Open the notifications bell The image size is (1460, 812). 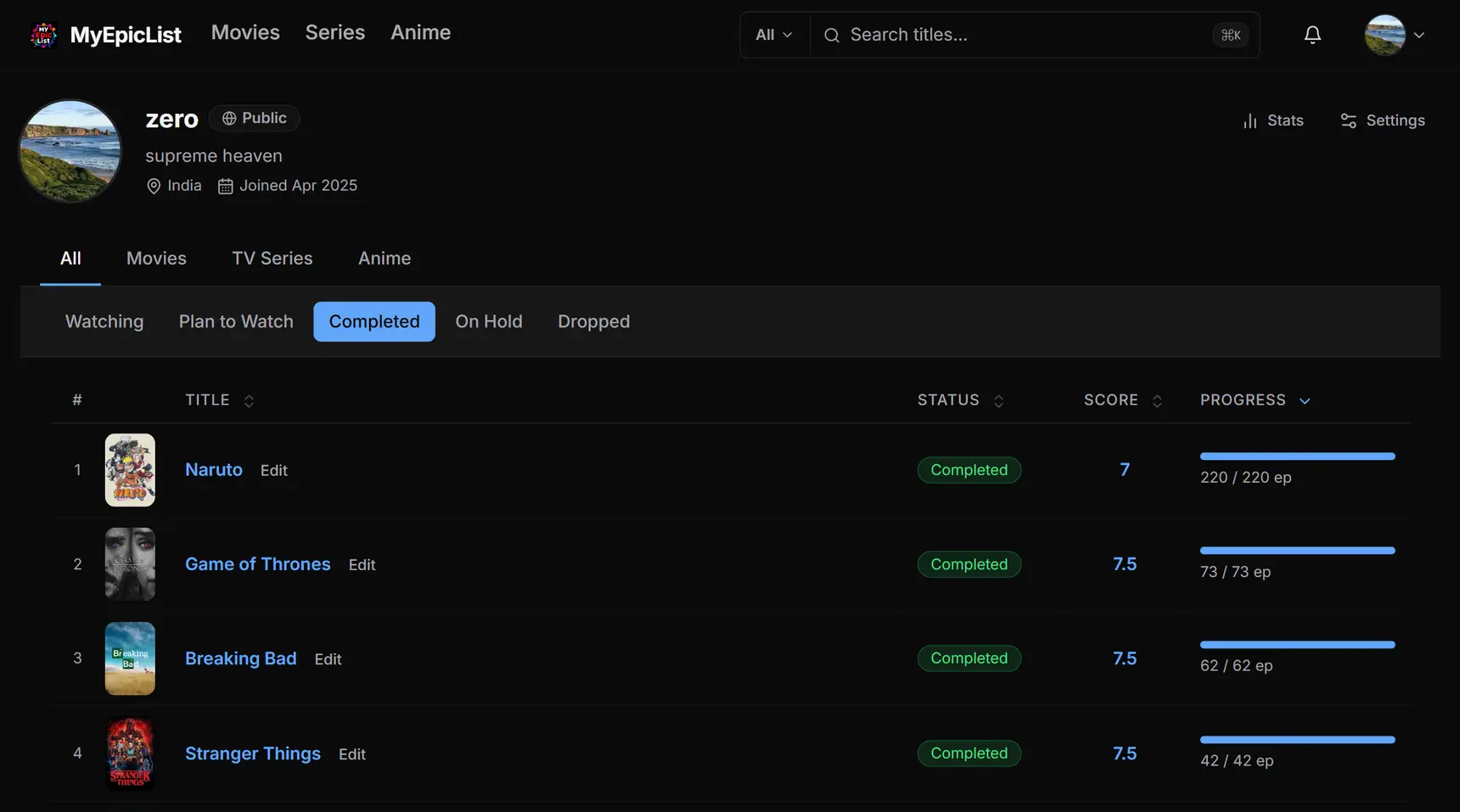pyautogui.click(x=1312, y=35)
